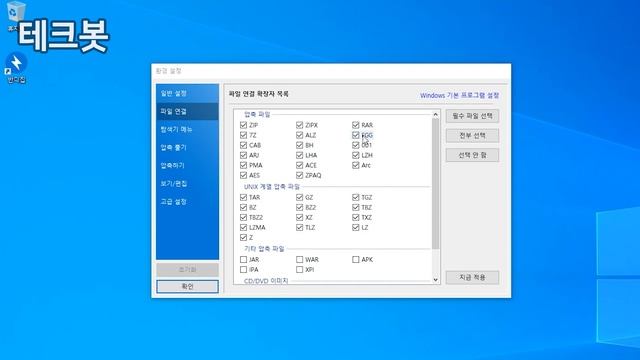Enable the JAR checkbox
Image resolution: width=640 pixels, height=360 pixels.
(244, 260)
